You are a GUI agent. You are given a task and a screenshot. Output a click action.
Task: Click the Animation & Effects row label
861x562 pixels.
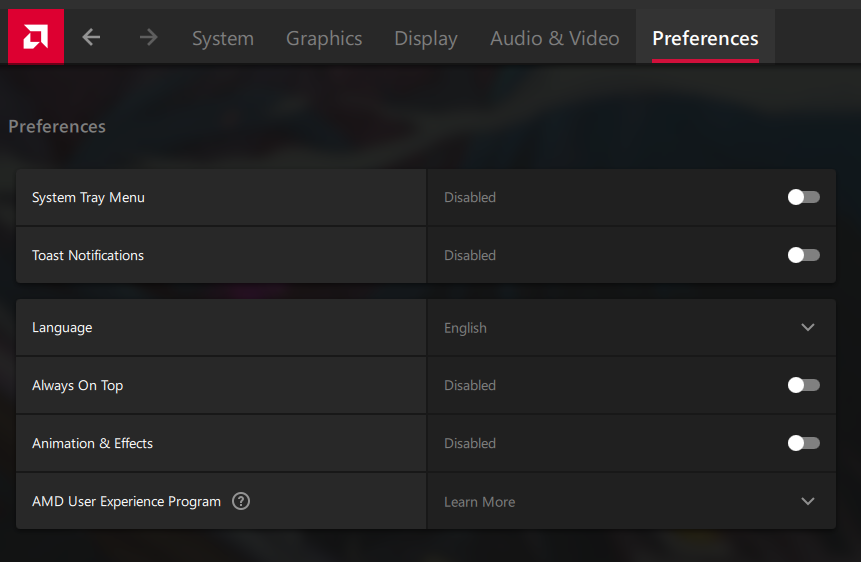click(92, 443)
